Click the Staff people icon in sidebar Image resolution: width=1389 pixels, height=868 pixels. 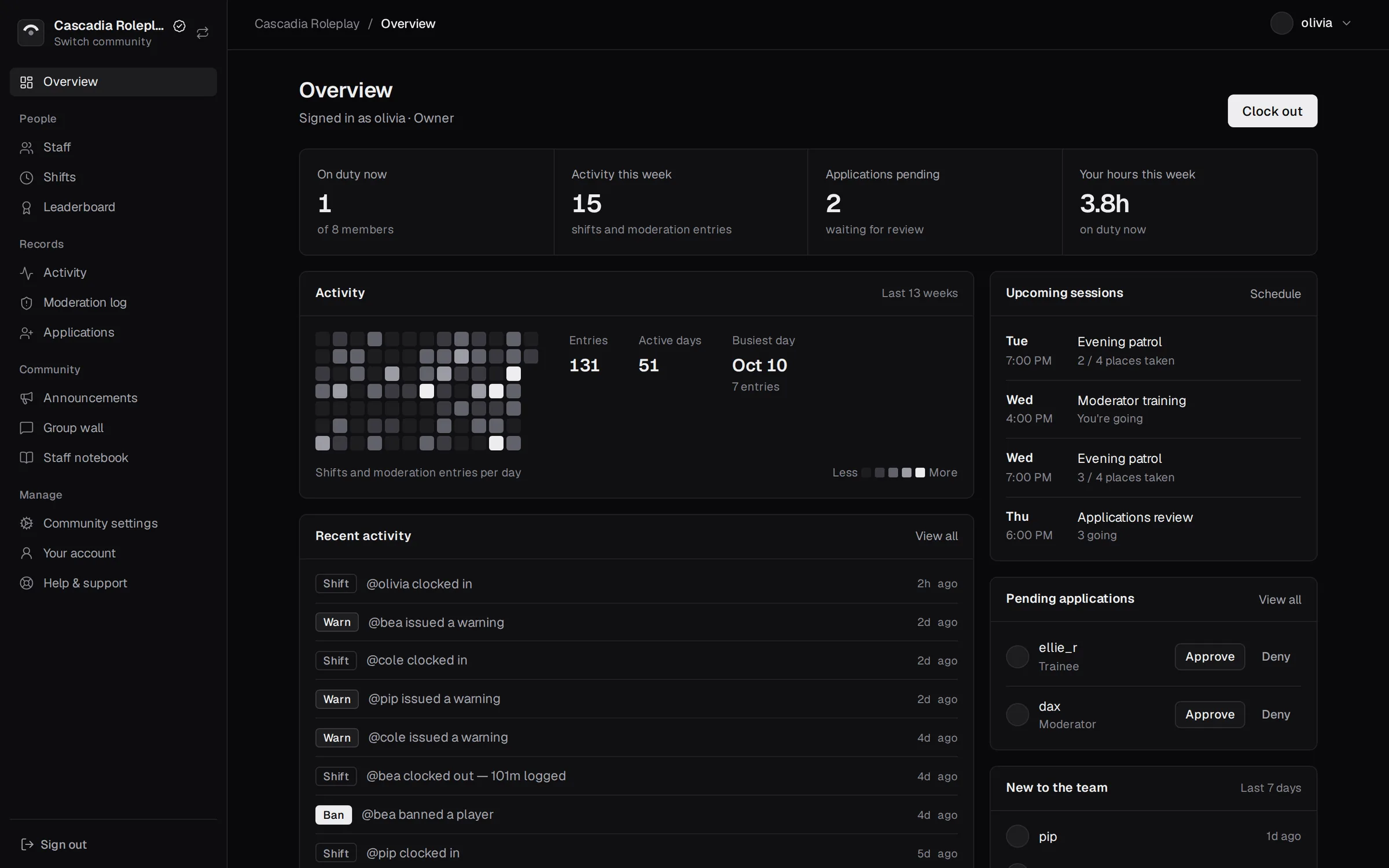[x=27, y=148]
